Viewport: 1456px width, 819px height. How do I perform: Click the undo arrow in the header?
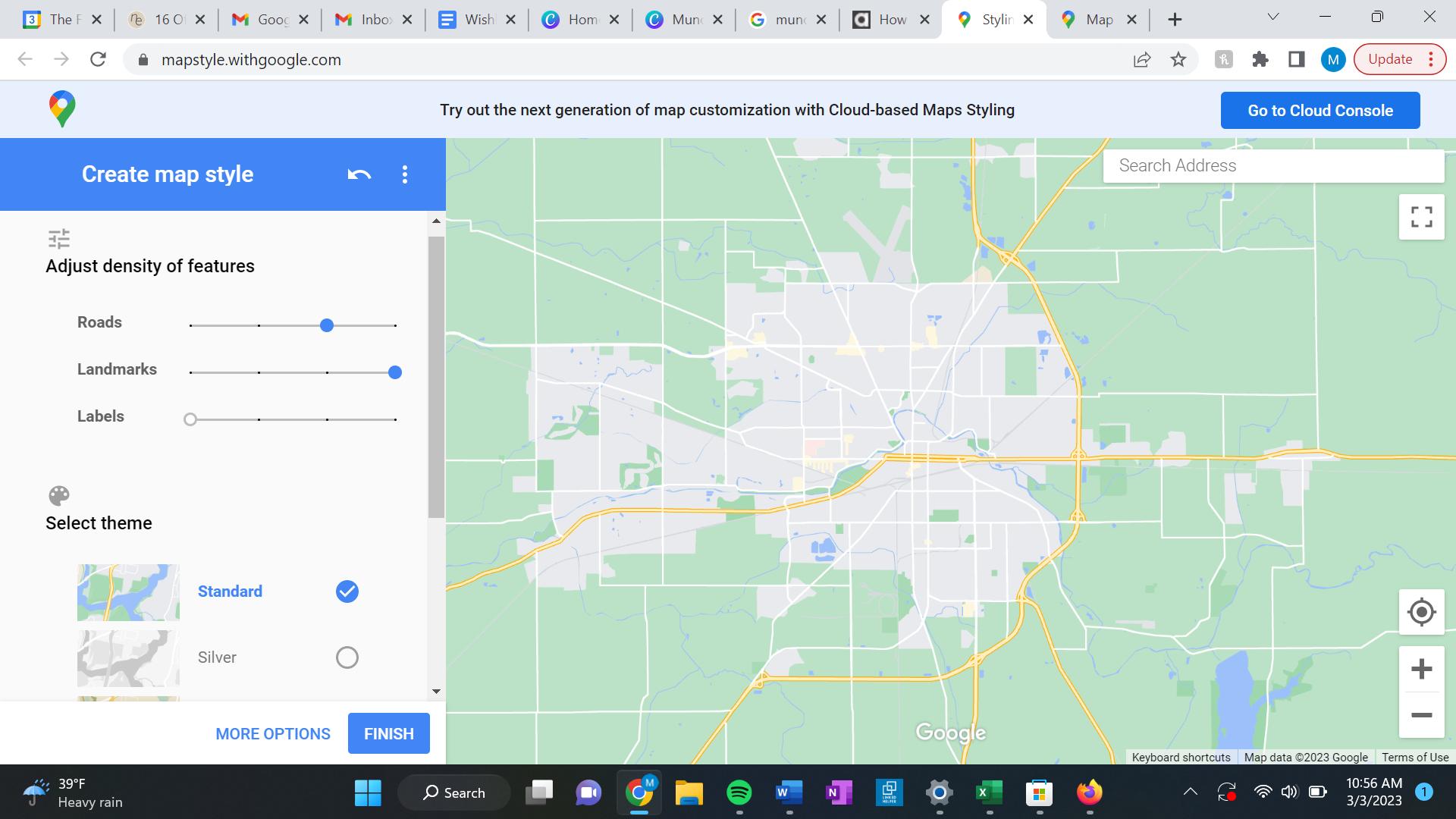[359, 174]
